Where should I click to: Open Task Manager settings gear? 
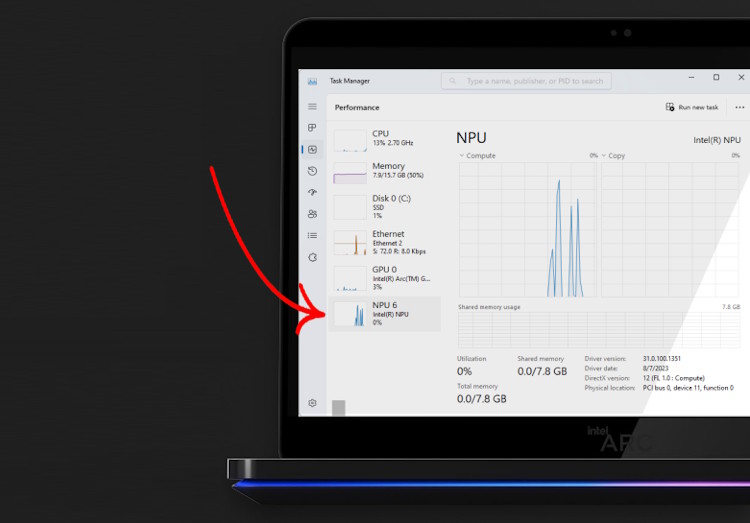(312, 403)
